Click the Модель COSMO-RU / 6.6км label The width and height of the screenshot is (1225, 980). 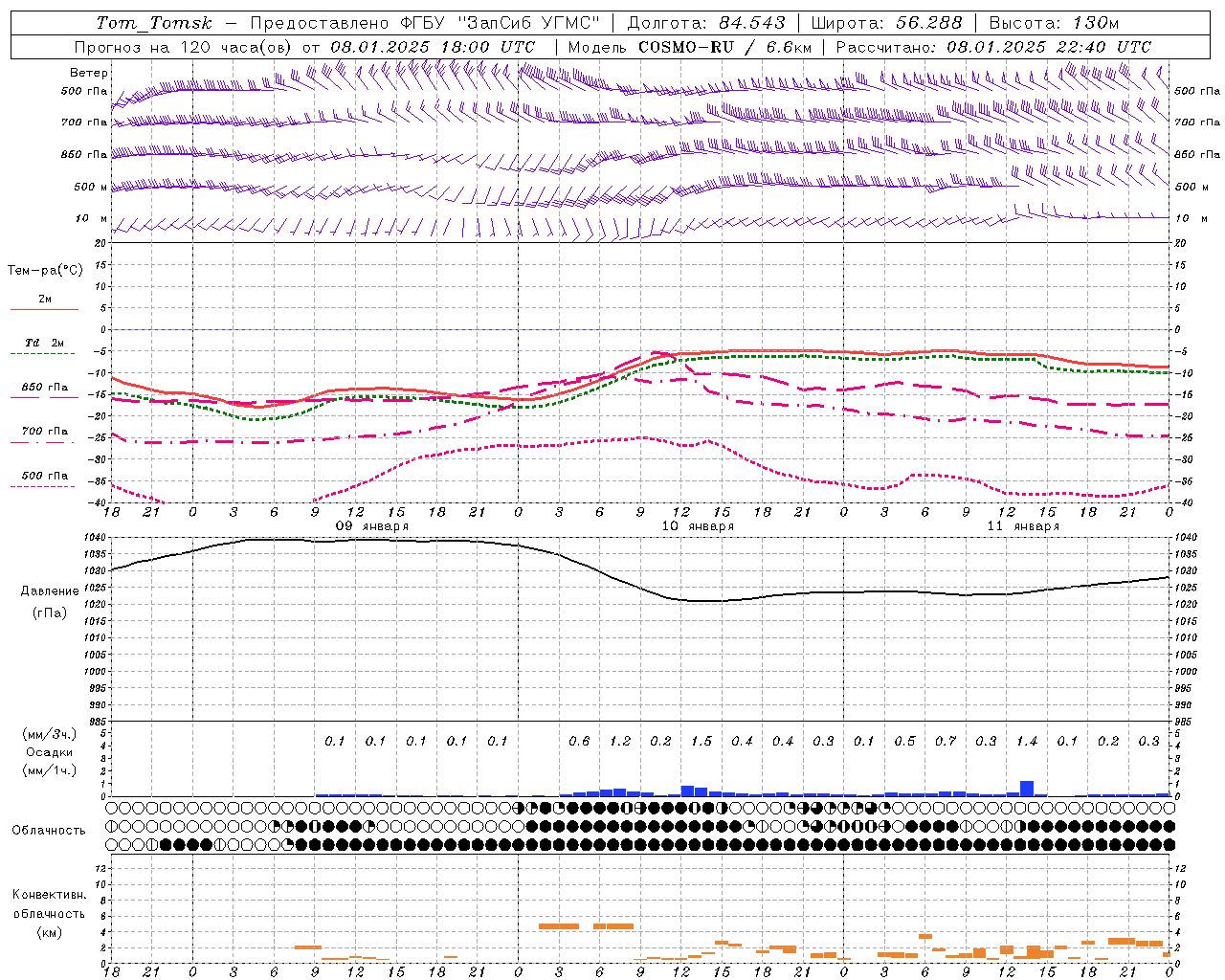(x=690, y=47)
